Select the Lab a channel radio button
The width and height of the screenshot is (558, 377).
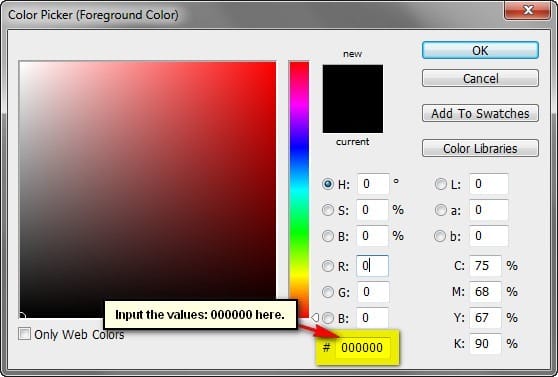pyautogui.click(x=441, y=210)
